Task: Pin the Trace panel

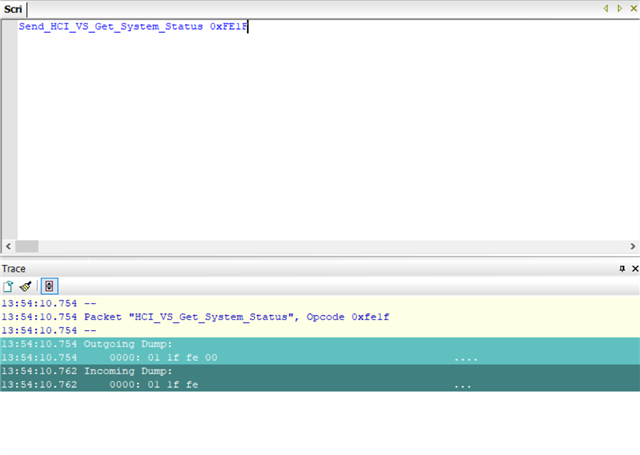Action: tap(622, 269)
